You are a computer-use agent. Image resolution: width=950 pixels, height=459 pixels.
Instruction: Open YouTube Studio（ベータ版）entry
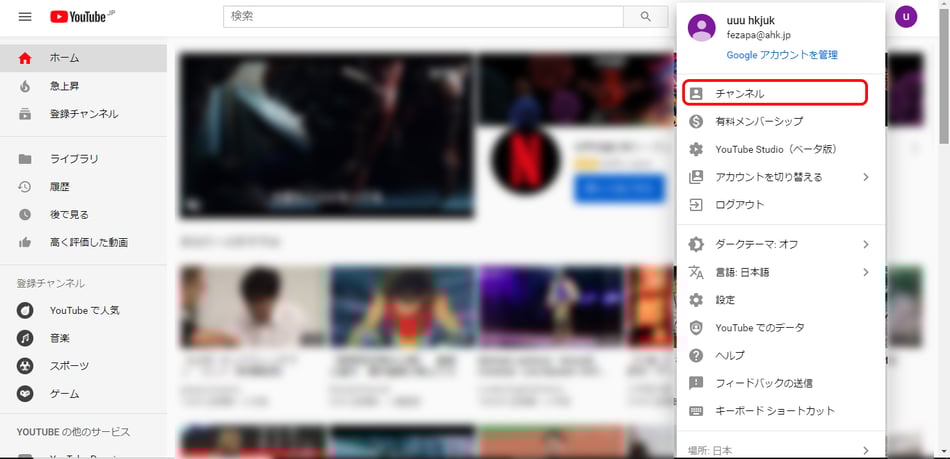781,149
